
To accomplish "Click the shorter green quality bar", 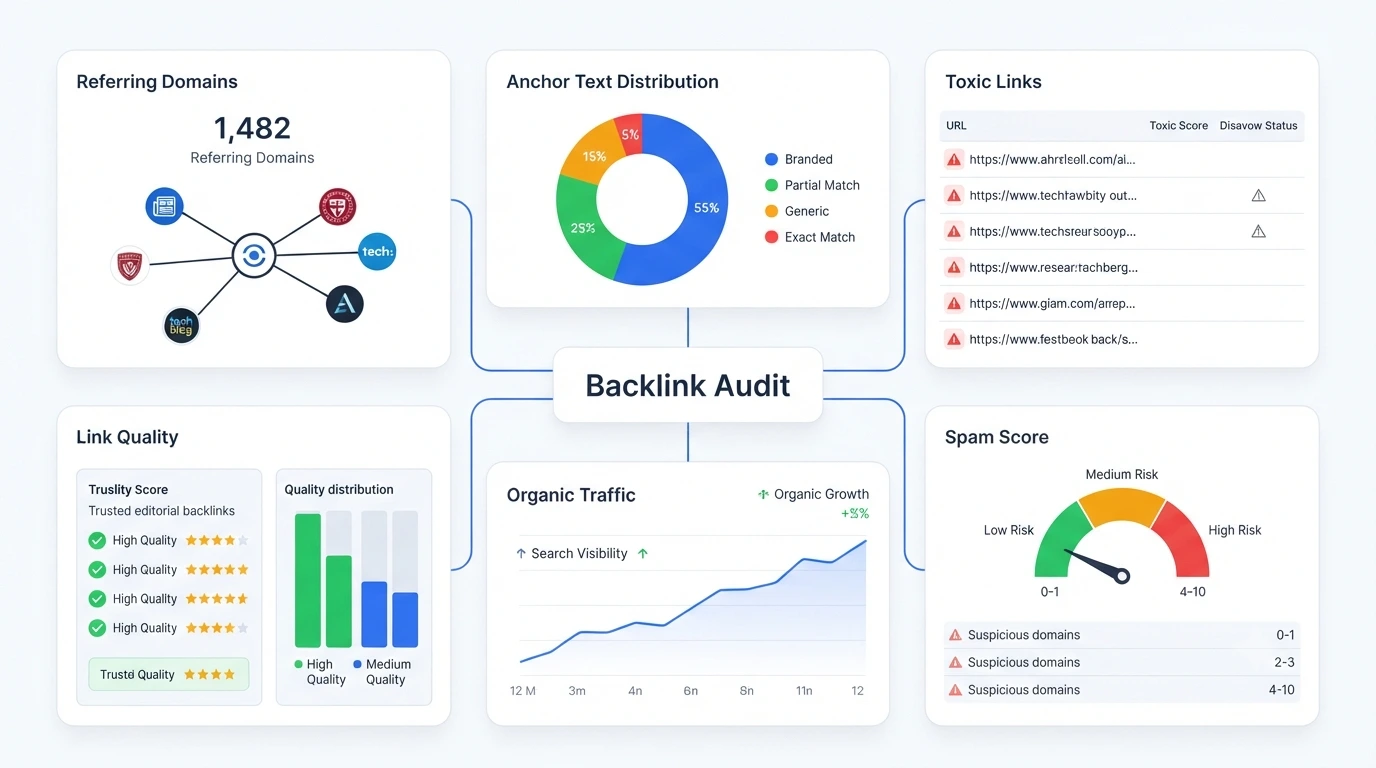I will click(339, 601).
